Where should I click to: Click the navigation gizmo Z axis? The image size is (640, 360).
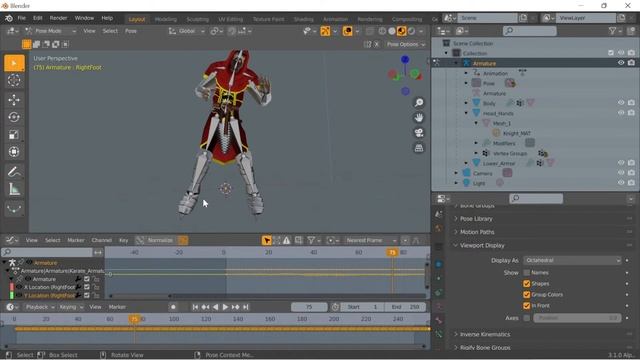coord(404,60)
